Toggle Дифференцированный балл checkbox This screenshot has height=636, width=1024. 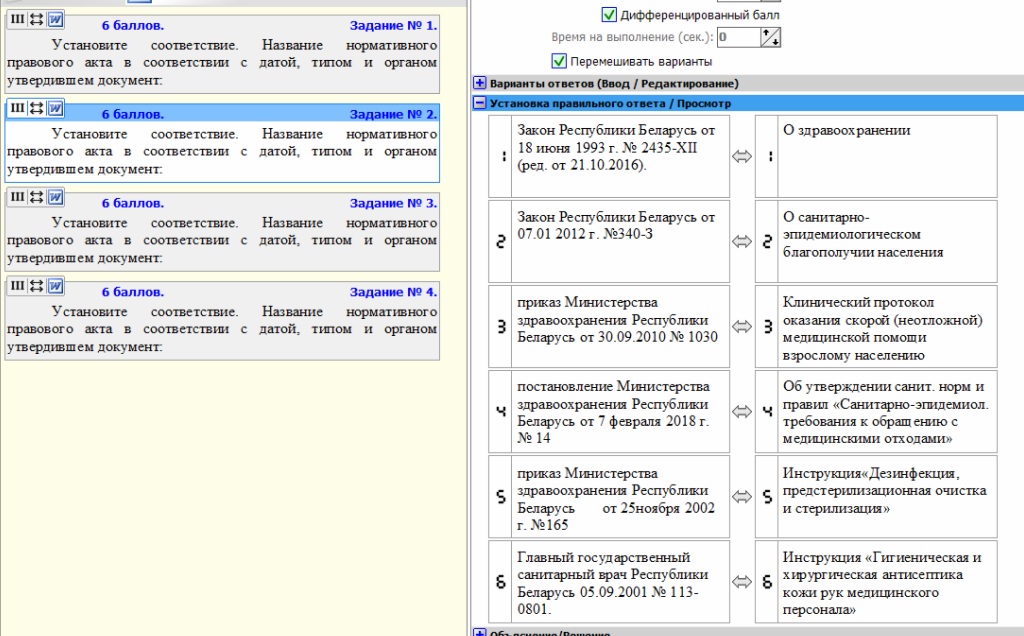tap(609, 14)
